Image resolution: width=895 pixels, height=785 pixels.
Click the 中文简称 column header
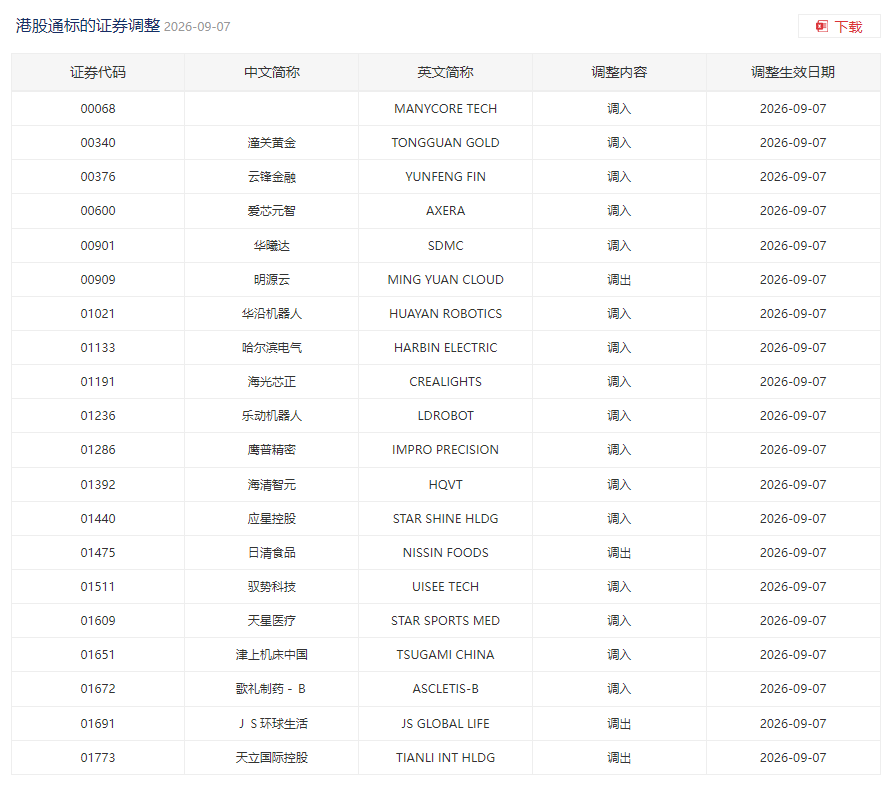click(272, 73)
